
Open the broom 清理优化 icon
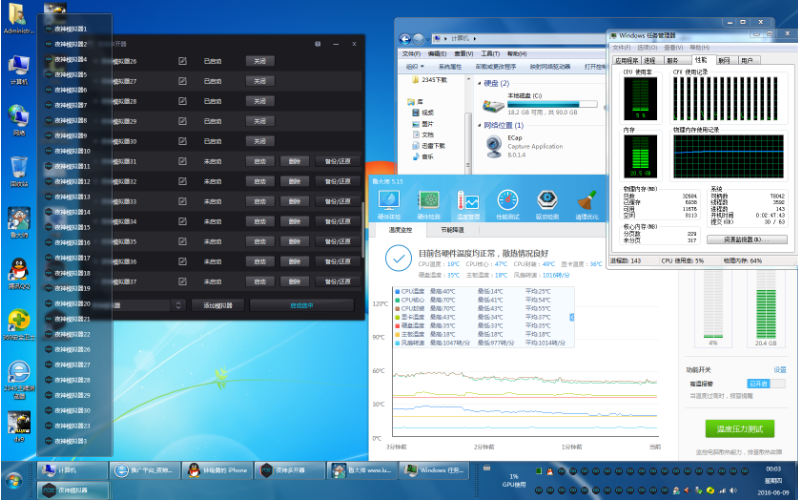tap(587, 200)
